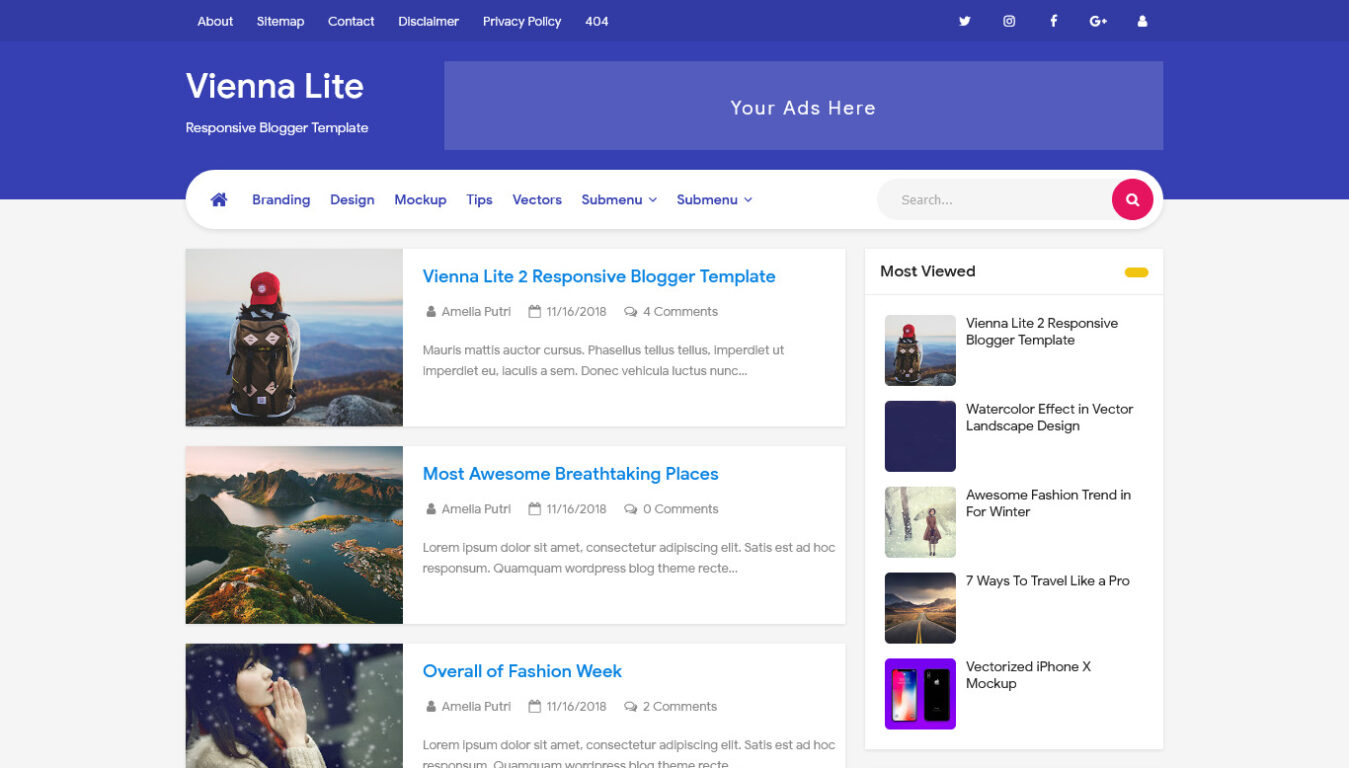Viewport: 1349px width, 768px height.
Task: Select the Branding category
Action: click(x=281, y=200)
